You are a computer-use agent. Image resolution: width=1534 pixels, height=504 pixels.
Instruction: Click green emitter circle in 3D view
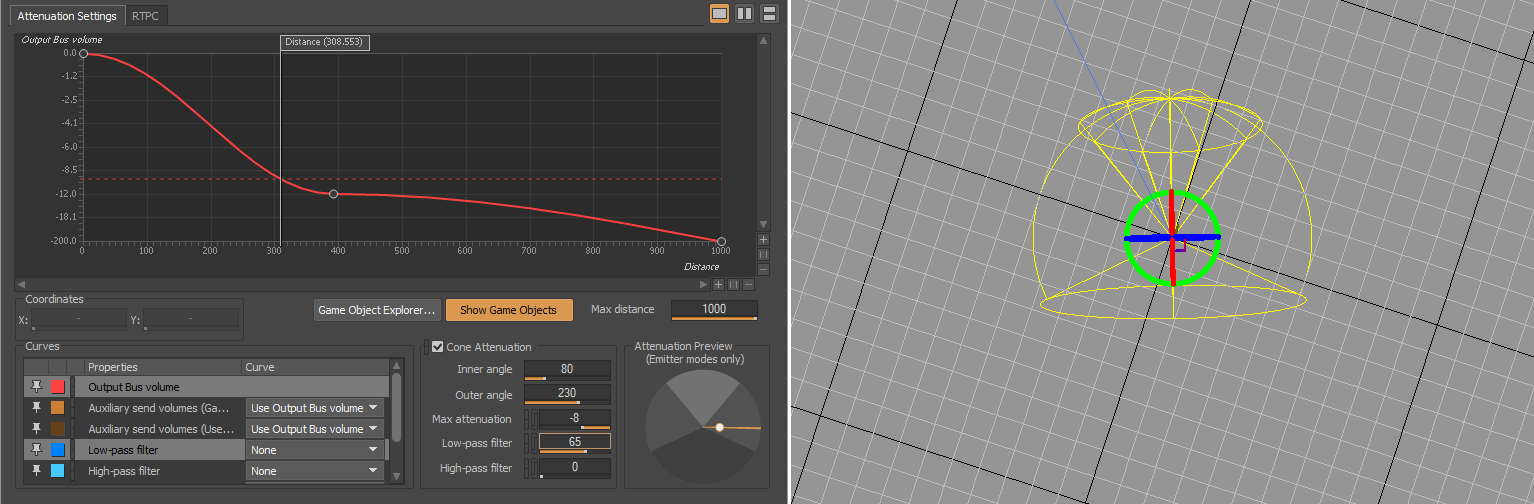tap(1171, 237)
